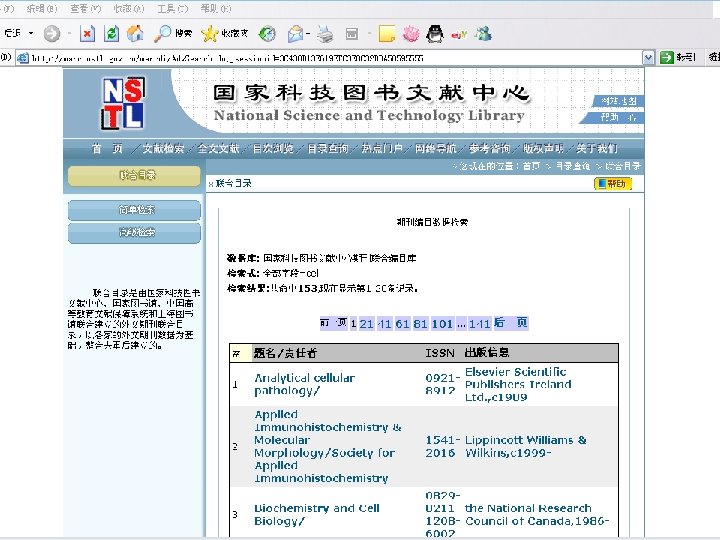Click the Print printer icon

click(x=326, y=34)
